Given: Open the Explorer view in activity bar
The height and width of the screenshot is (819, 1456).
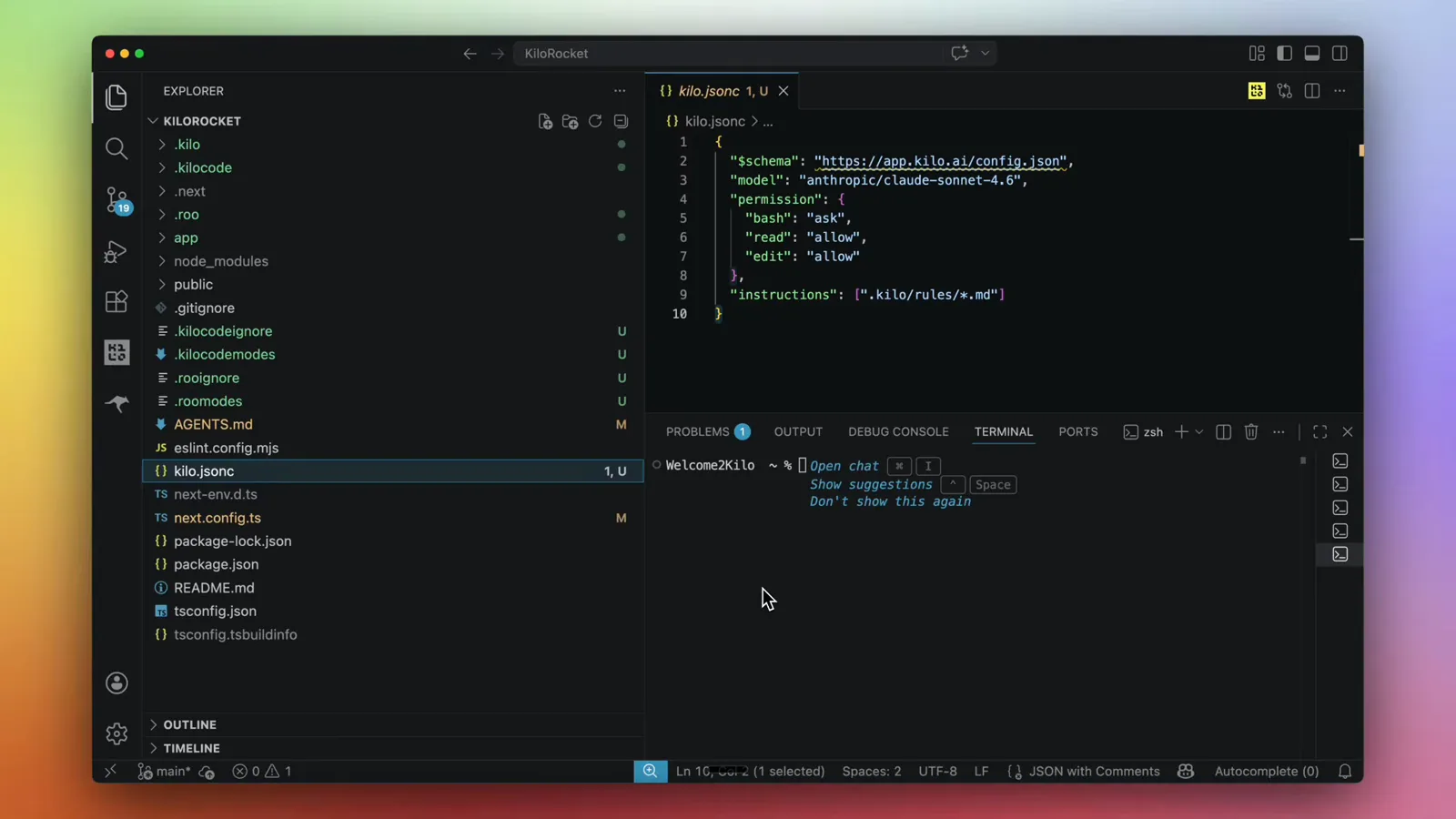Looking at the screenshot, I should point(116,96).
